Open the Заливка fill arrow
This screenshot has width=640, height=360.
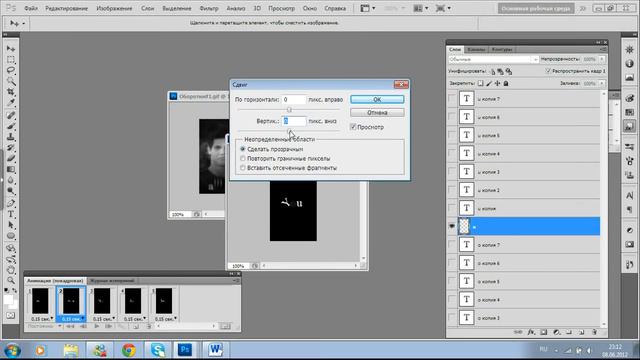(x=602, y=83)
